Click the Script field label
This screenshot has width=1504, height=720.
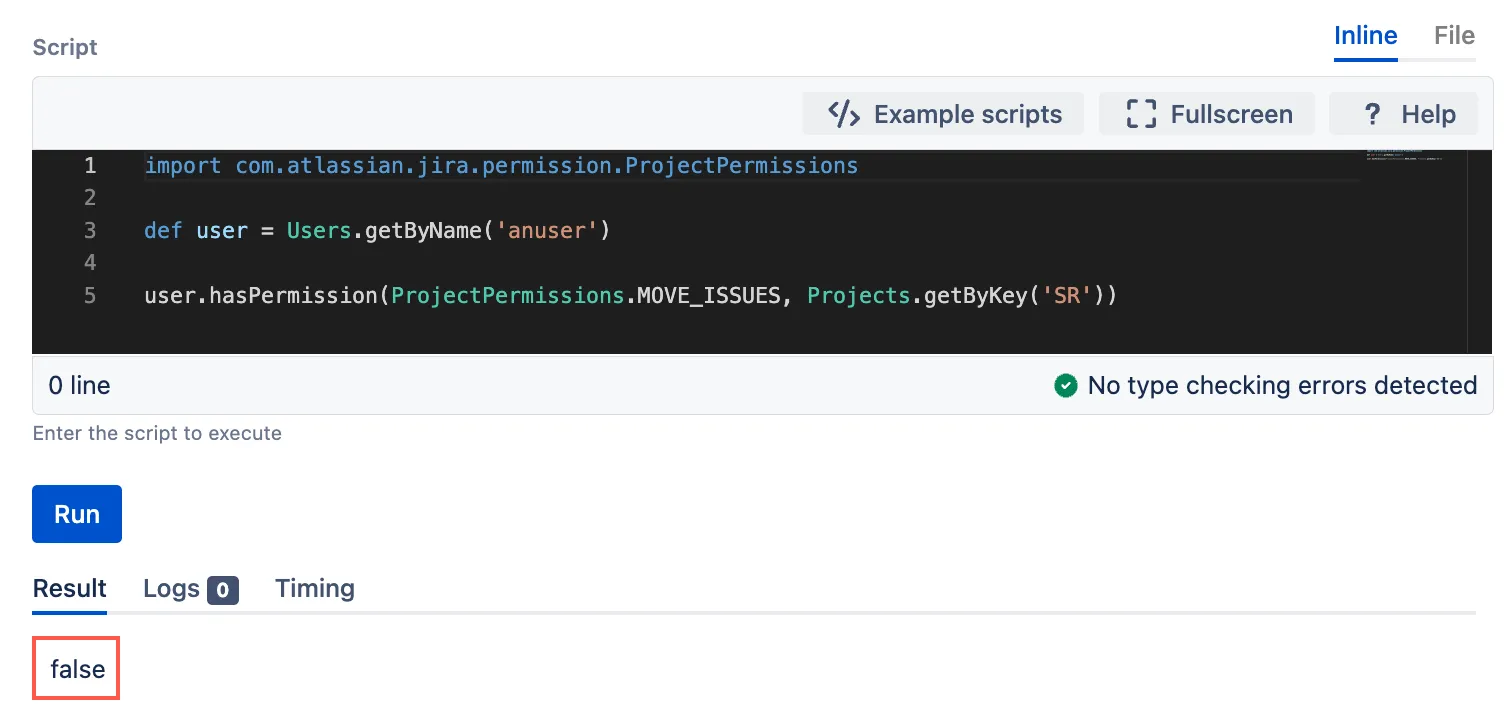tap(65, 47)
